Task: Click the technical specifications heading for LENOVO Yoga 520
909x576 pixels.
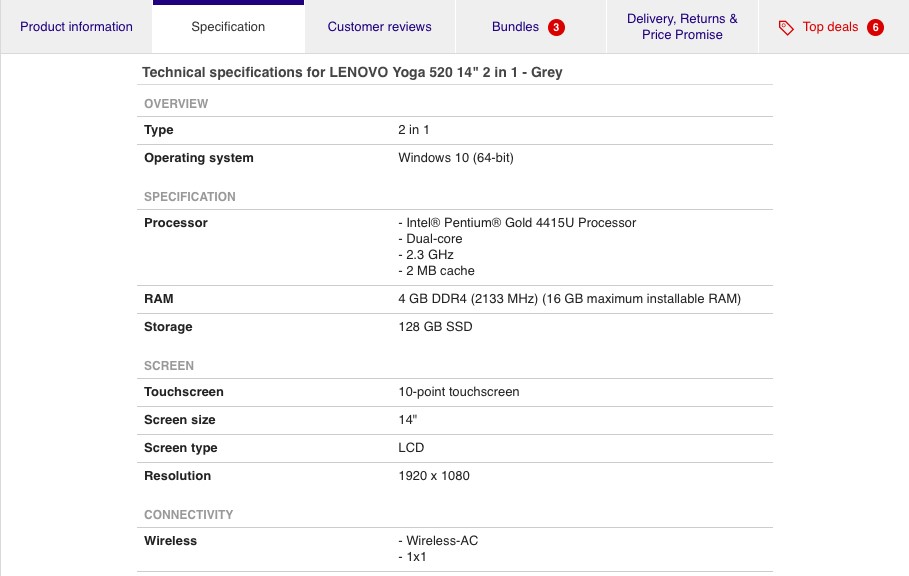Action: (x=352, y=72)
